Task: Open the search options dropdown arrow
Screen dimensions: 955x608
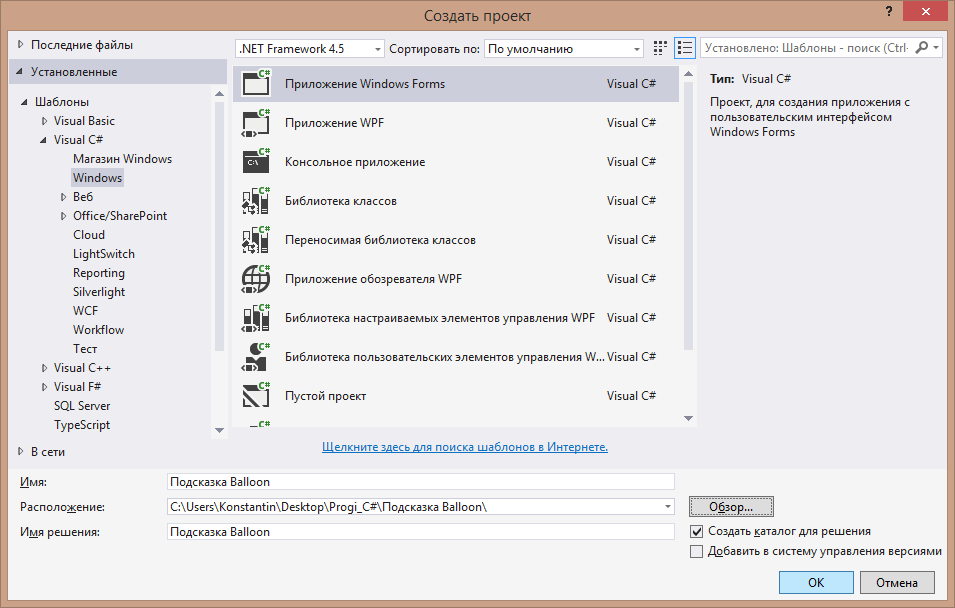Action: (936, 48)
